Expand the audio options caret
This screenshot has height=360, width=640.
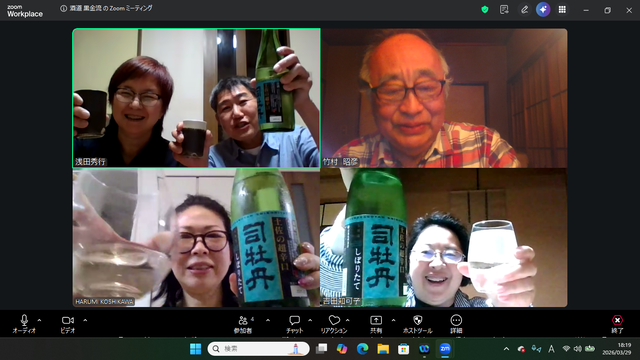(x=39, y=320)
